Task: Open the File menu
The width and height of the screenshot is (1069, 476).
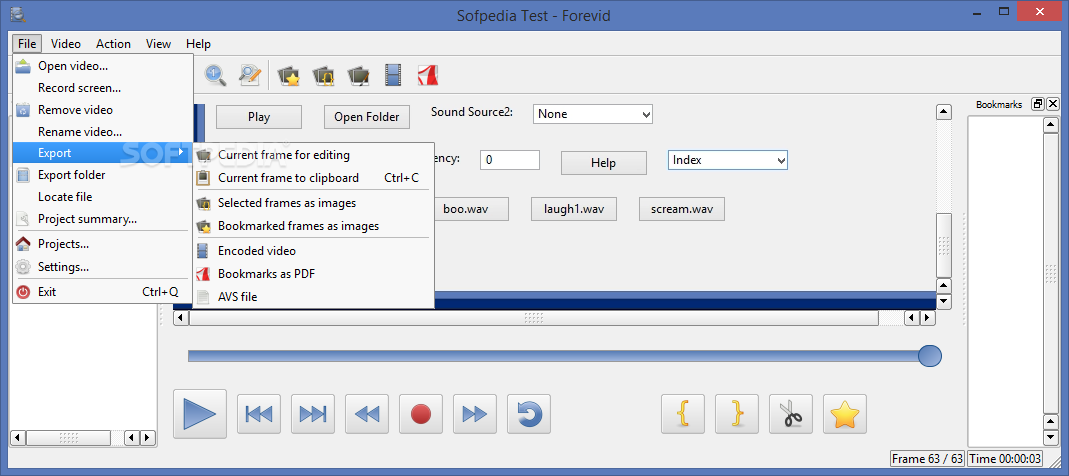Action: [x=27, y=44]
